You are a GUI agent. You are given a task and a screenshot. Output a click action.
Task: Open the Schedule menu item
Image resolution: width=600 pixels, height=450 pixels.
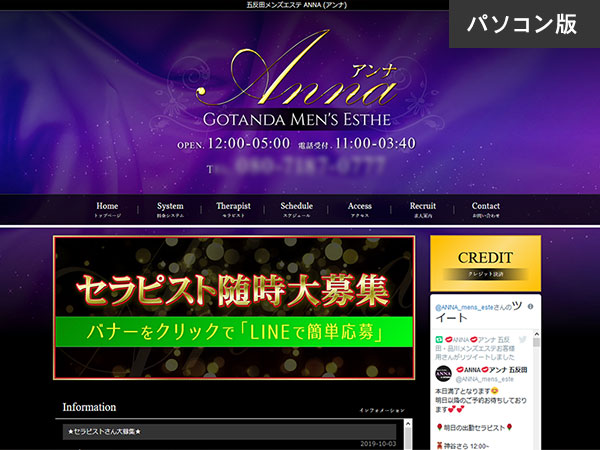(x=296, y=210)
